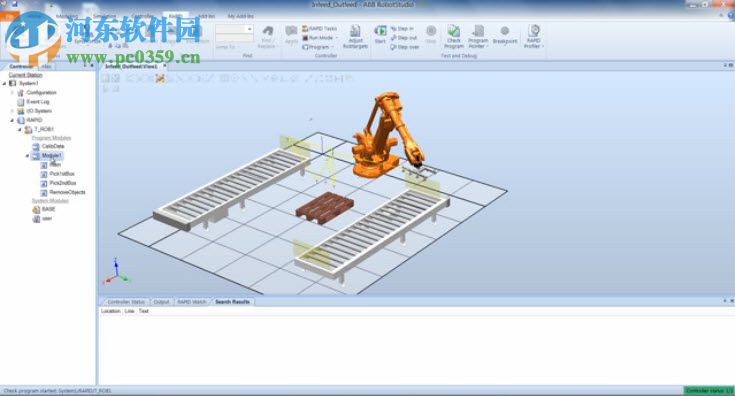
Task: Select the Infeed_Outfeed:View1 document tab
Action: click(131, 66)
